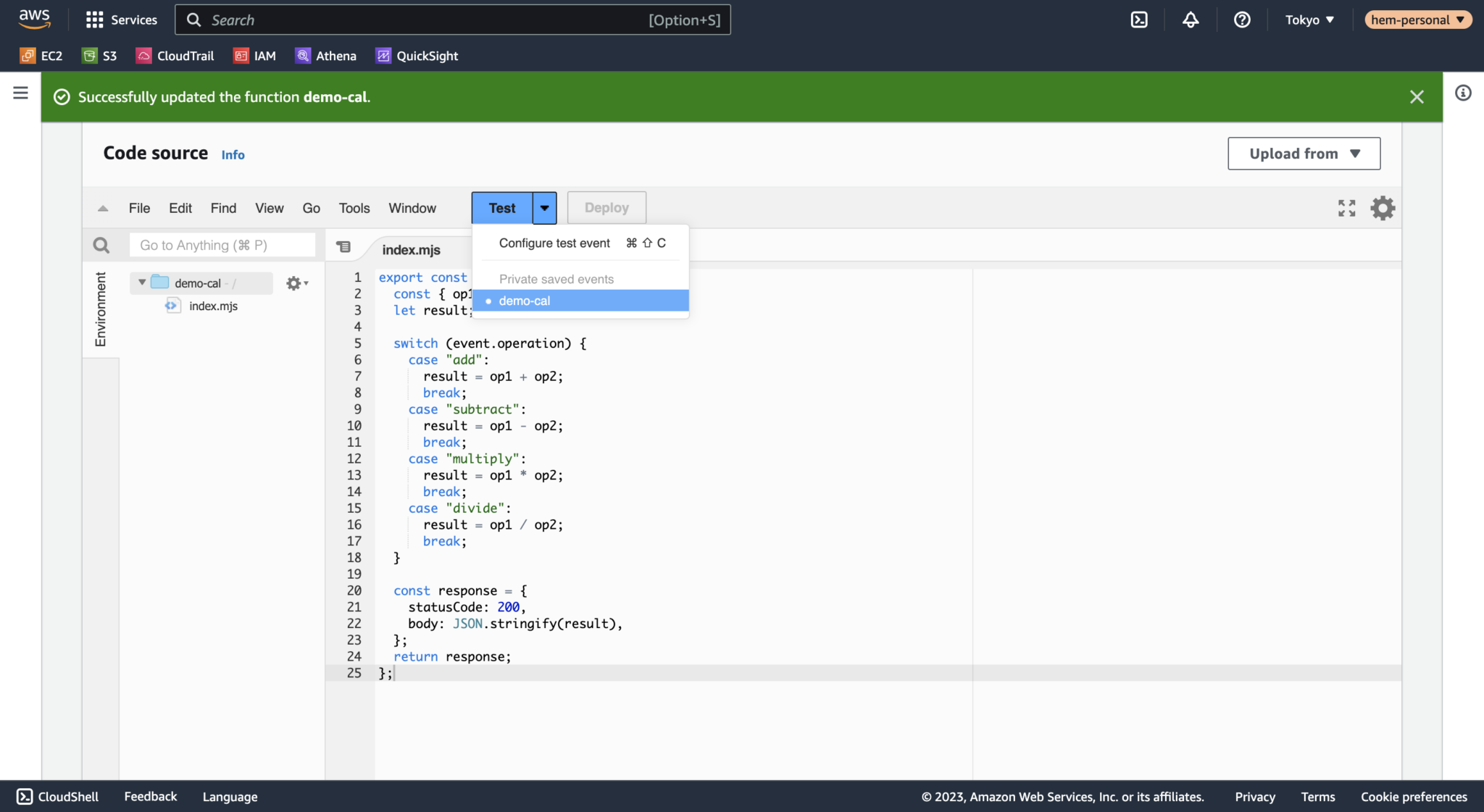Open editor preferences gear
This screenshot has width=1484, height=812.
(1383, 208)
